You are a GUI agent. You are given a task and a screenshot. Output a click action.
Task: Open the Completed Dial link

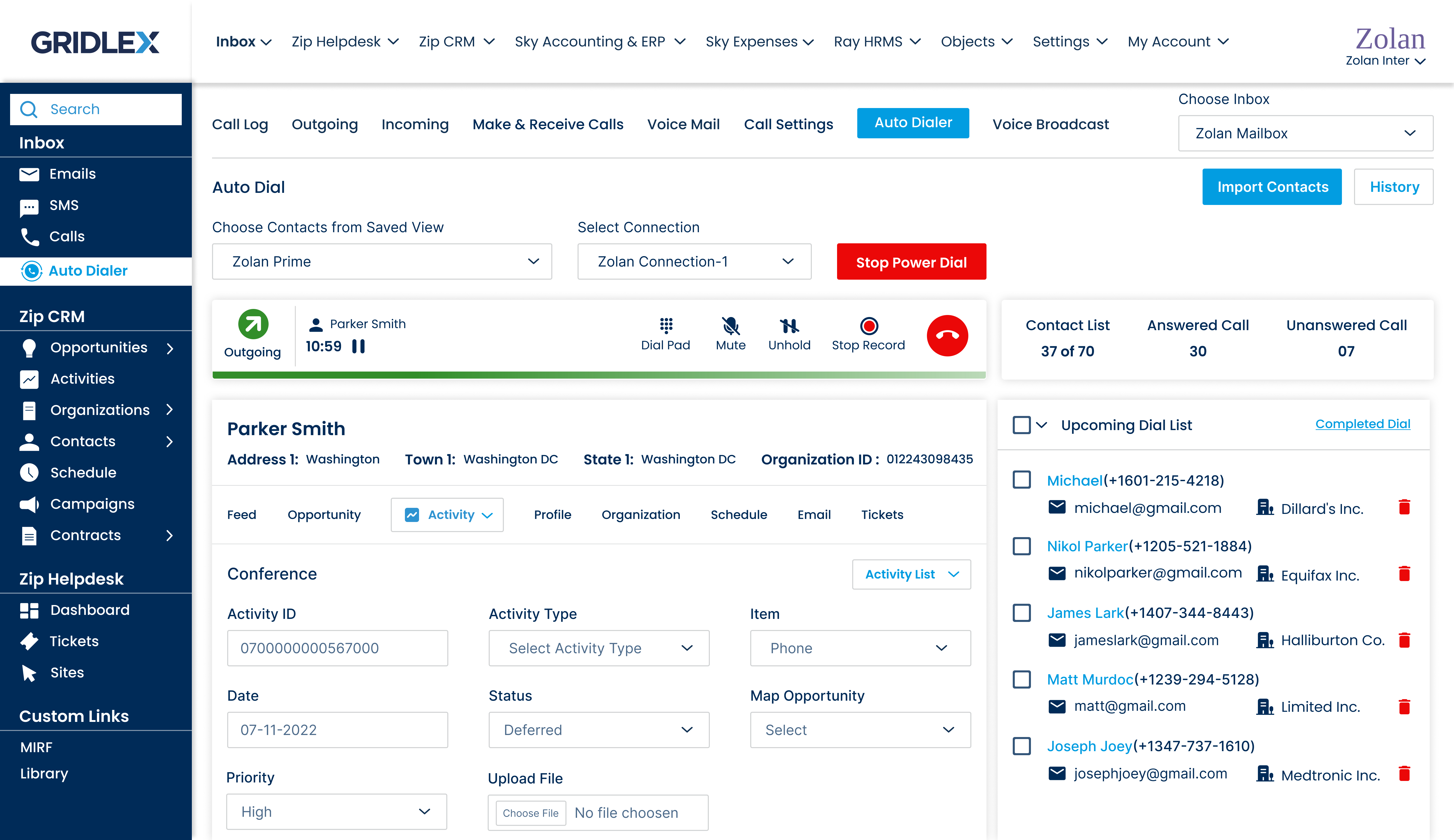(1362, 424)
